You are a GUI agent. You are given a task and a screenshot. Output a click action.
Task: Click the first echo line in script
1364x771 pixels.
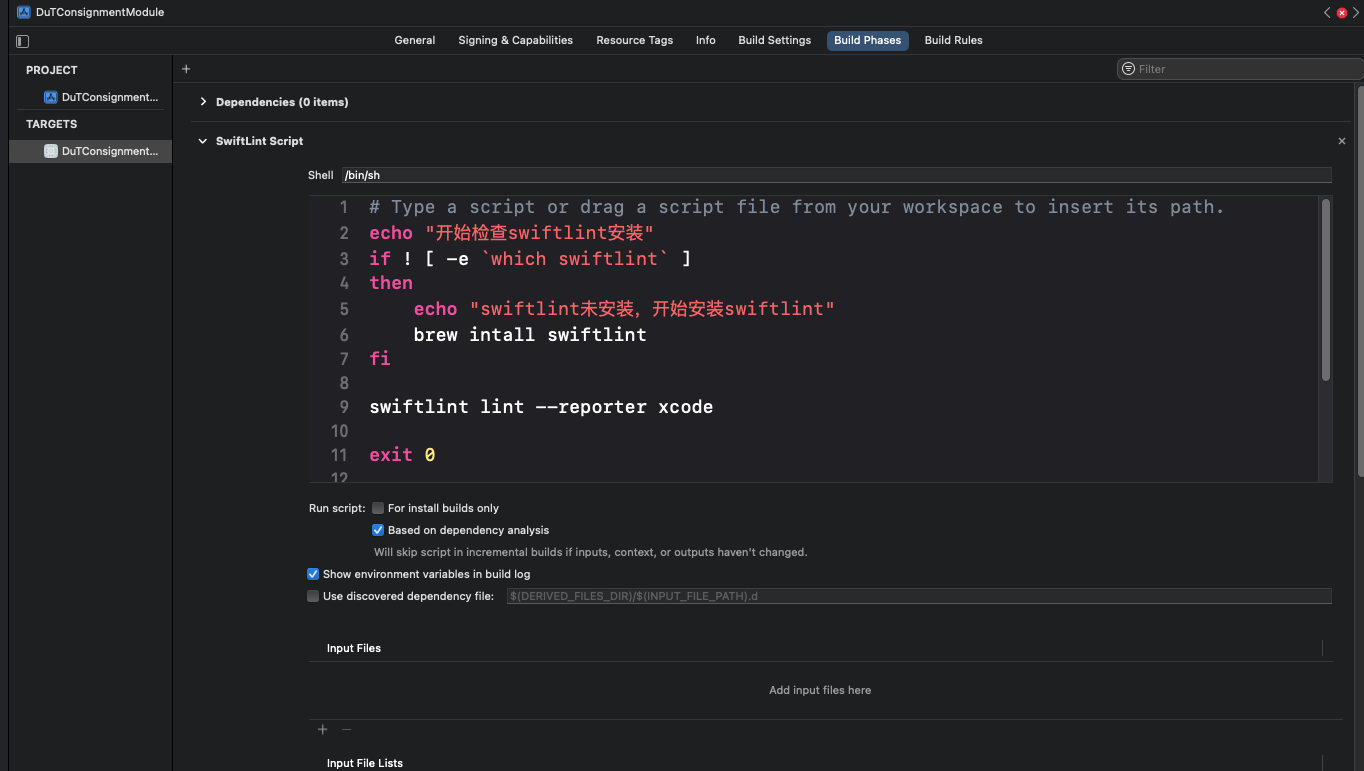[x=511, y=233]
